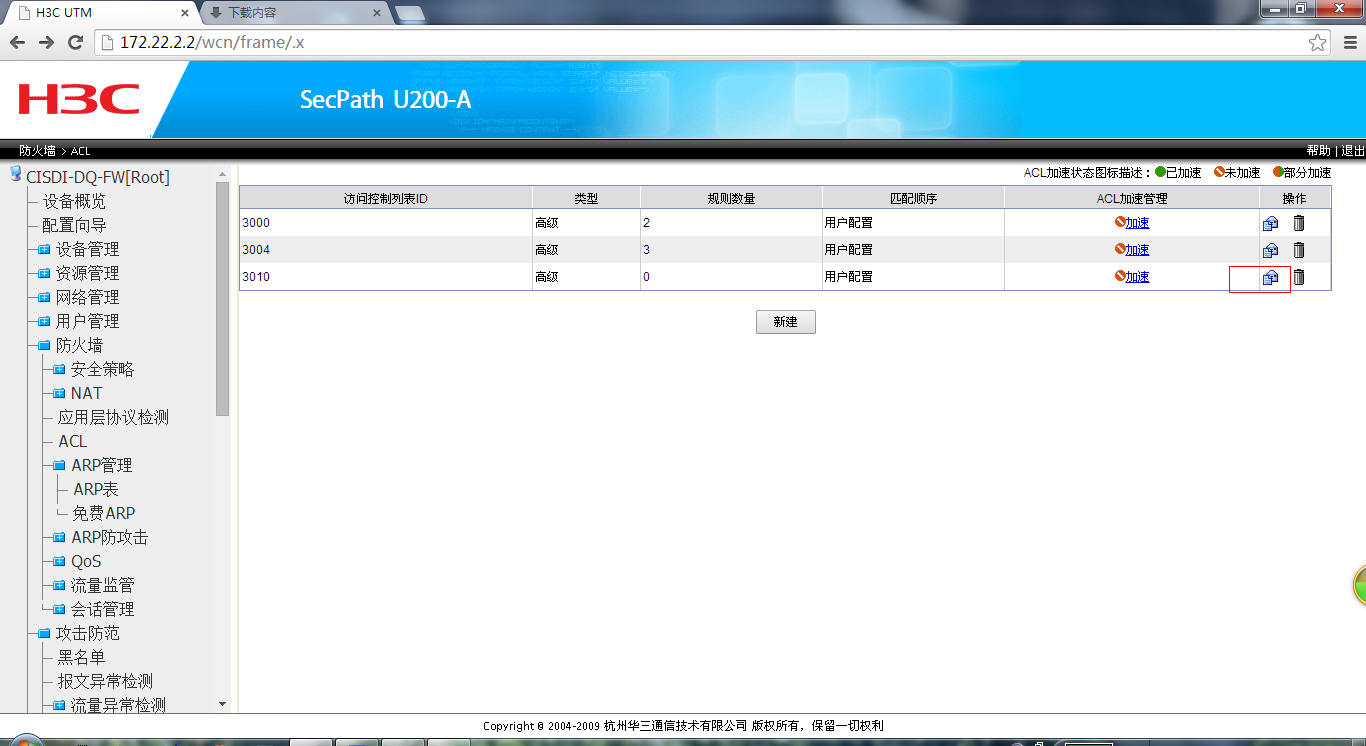Image resolution: width=1366 pixels, height=746 pixels.
Task: Click the 退出 logout link
Action: 1352,151
